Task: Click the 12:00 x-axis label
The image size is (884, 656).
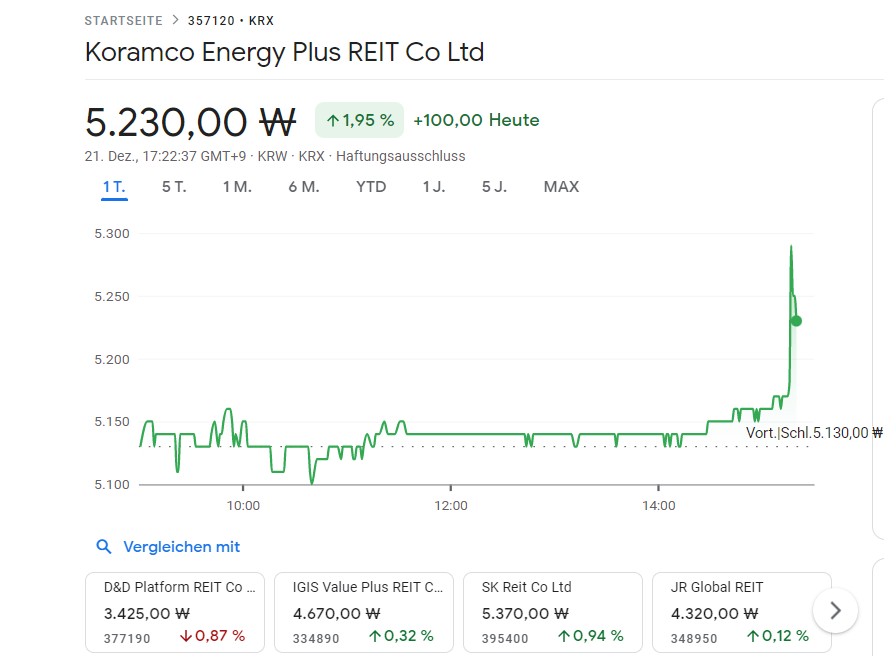Action: (x=451, y=506)
